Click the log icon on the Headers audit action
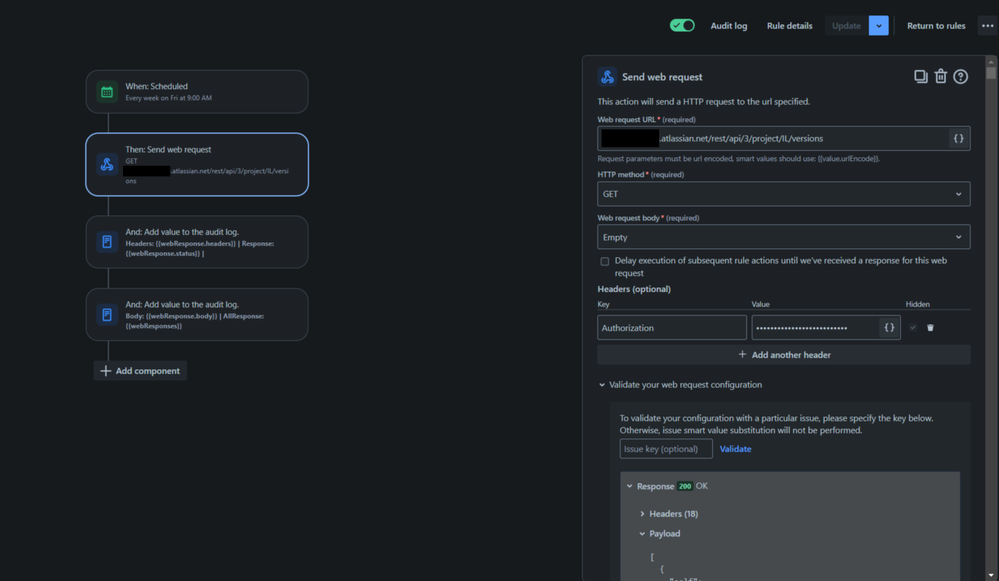 (107, 242)
